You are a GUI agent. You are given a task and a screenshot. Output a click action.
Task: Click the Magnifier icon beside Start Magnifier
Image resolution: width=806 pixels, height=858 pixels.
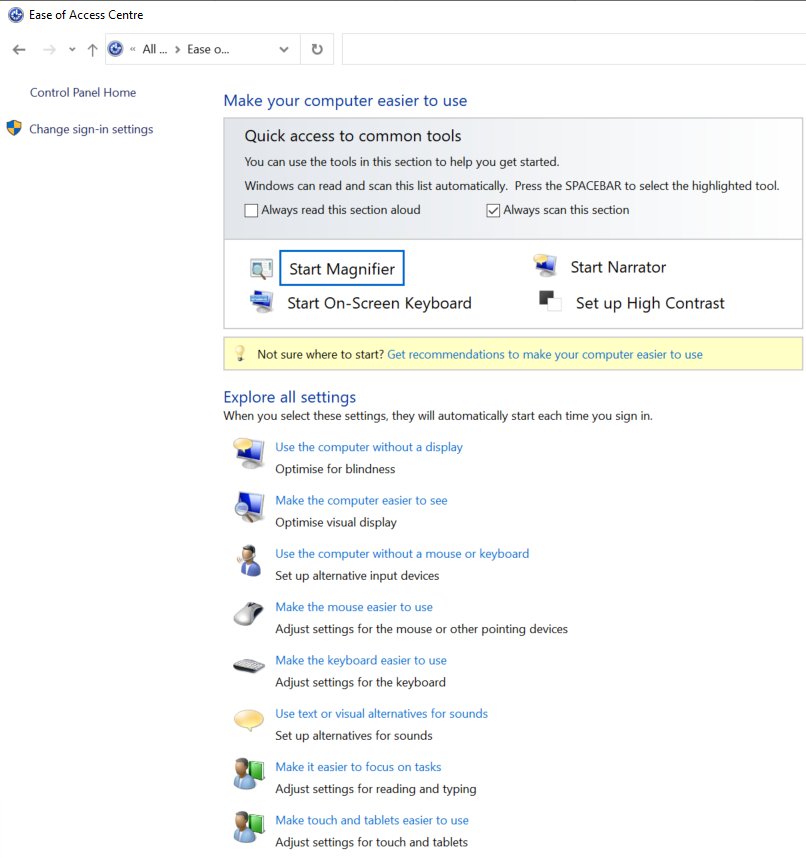click(x=261, y=268)
